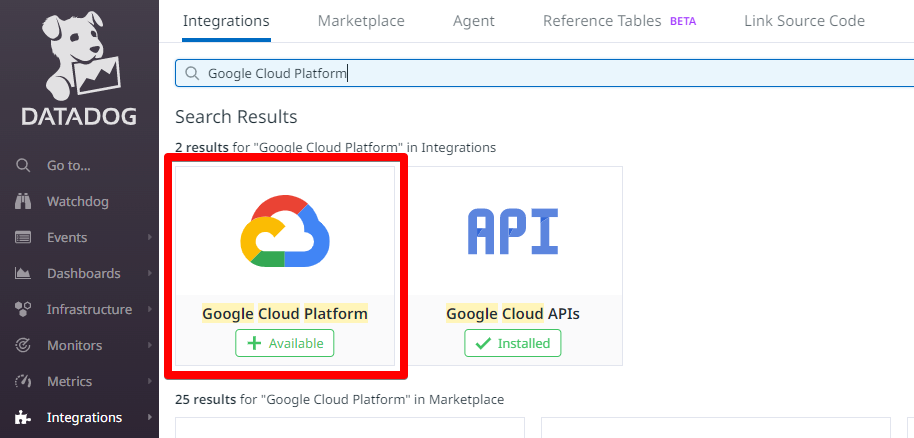Click the Available button for Google Cloud Platform

point(284,343)
